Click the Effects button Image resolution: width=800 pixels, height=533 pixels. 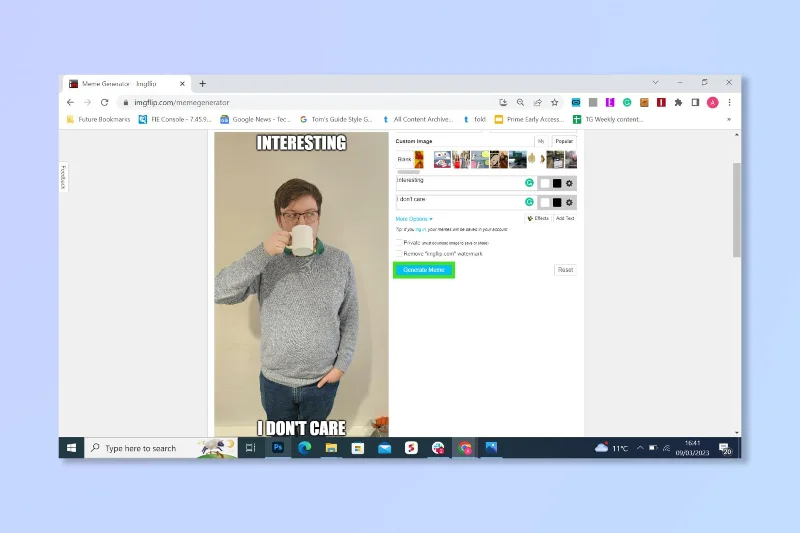point(538,218)
